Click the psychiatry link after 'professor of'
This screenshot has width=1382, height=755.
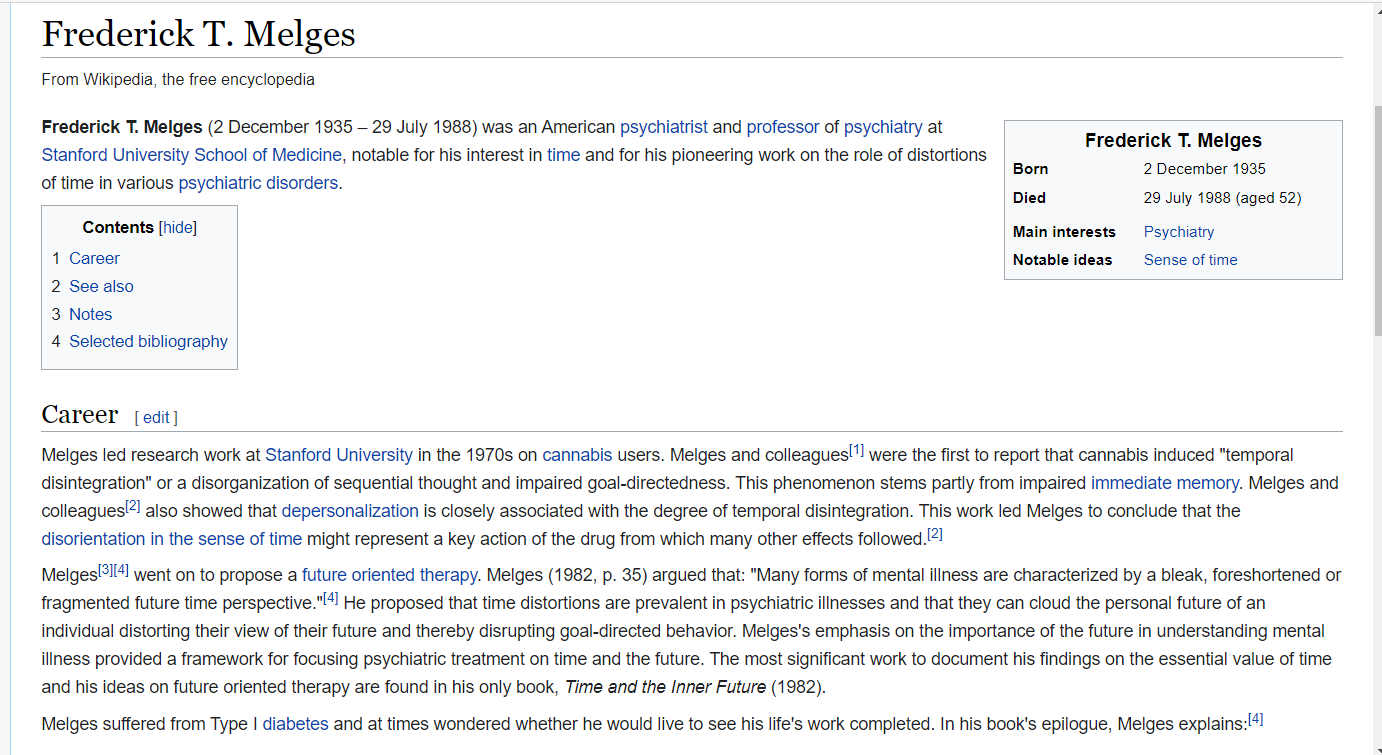click(883, 127)
